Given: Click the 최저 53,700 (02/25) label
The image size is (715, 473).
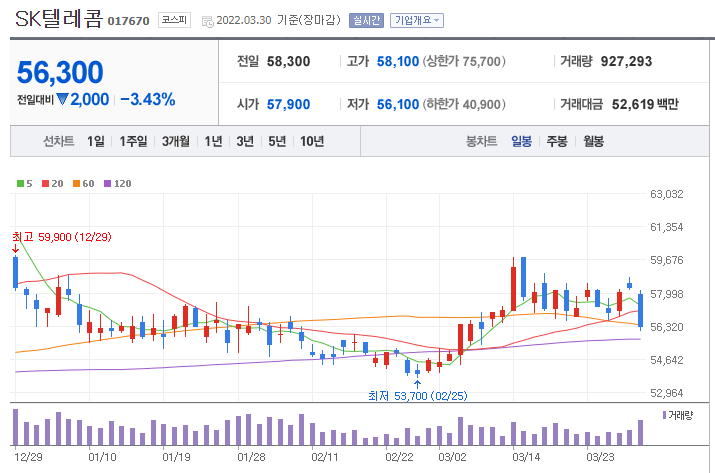Looking at the screenshot, I should (x=418, y=395).
